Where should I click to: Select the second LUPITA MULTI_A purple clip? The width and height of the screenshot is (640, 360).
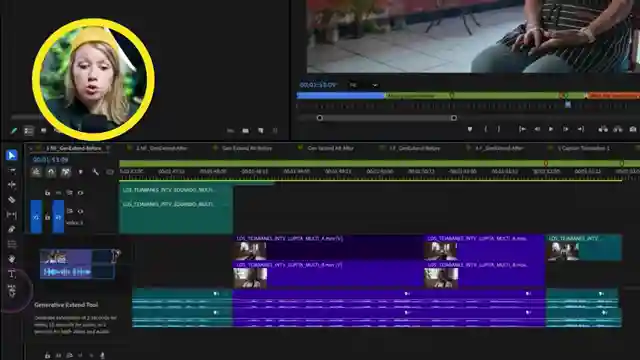tap(484, 247)
